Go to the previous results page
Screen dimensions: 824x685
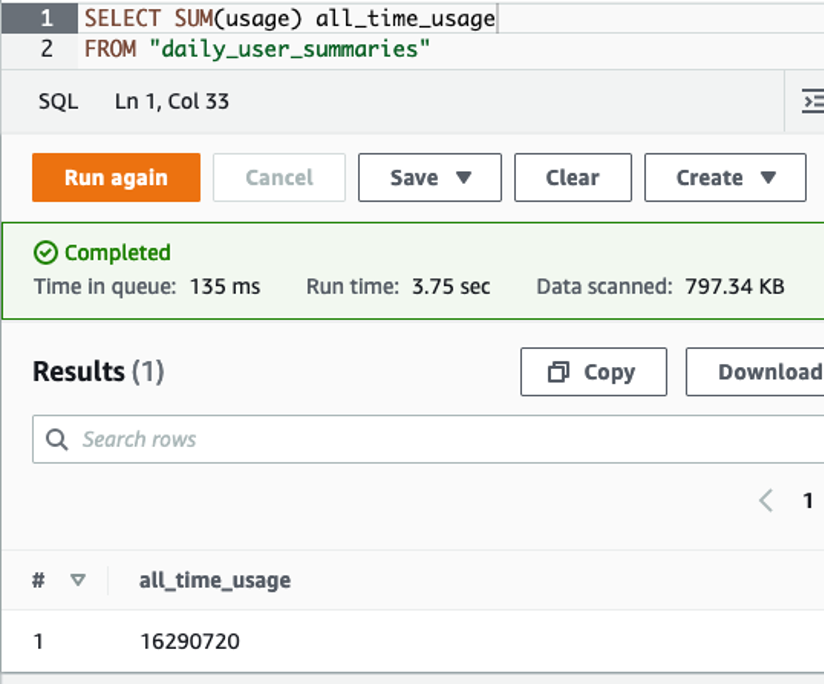pos(766,500)
